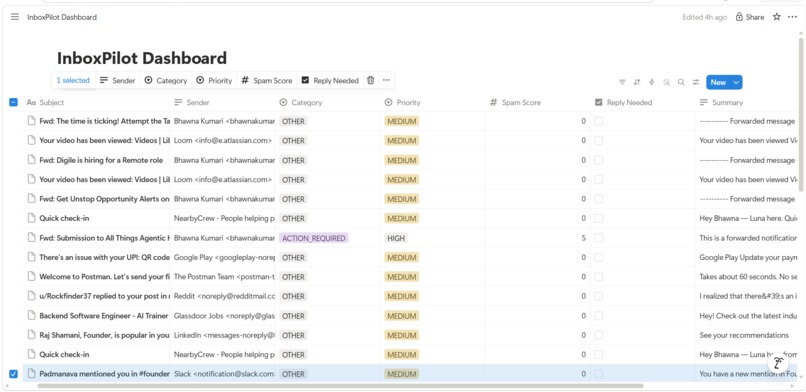The image size is (806, 392).
Task: Open Priority cell of Welcome to Postman row
Action: (x=433, y=277)
